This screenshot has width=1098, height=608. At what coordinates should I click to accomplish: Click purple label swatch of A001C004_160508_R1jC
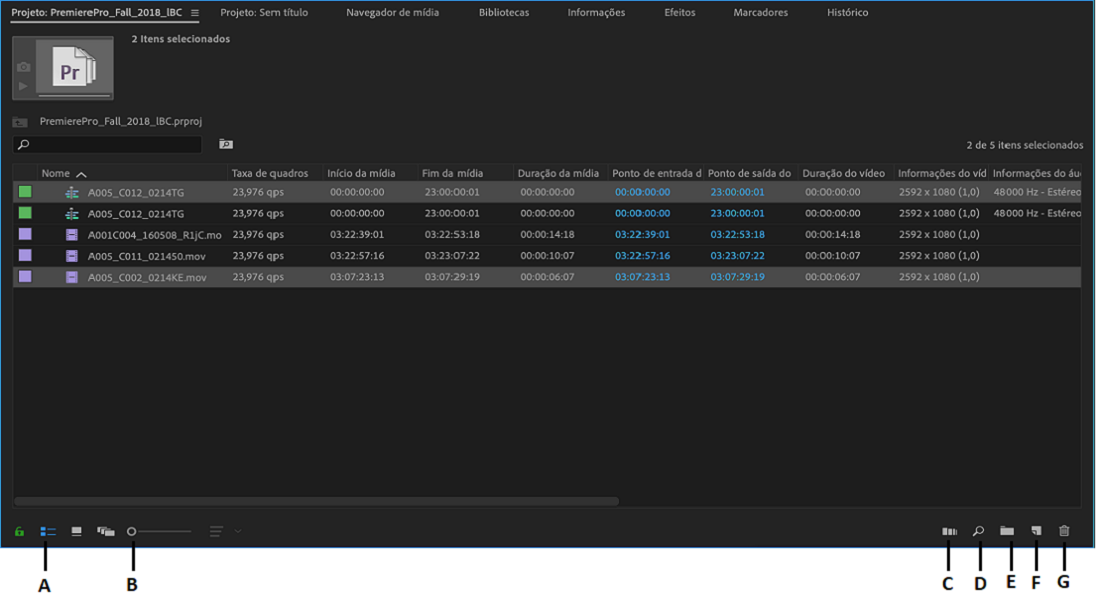coord(25,234)
